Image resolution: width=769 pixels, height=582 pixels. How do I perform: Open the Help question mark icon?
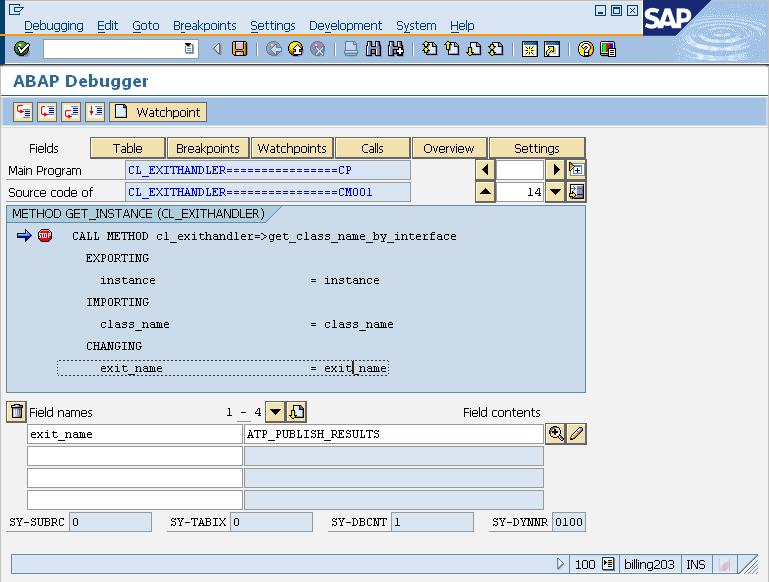[x=586, y=49]
